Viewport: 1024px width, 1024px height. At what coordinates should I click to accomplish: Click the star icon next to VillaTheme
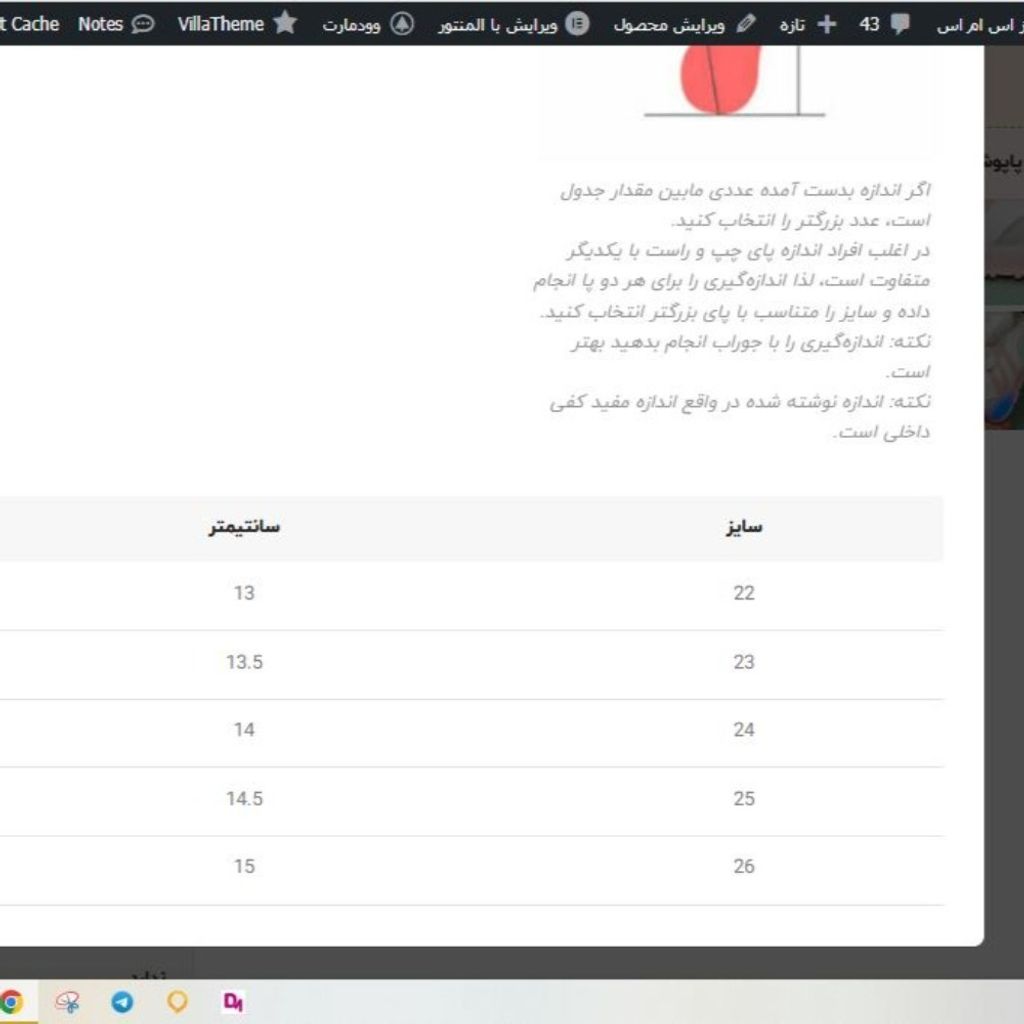tap(284, 23)
